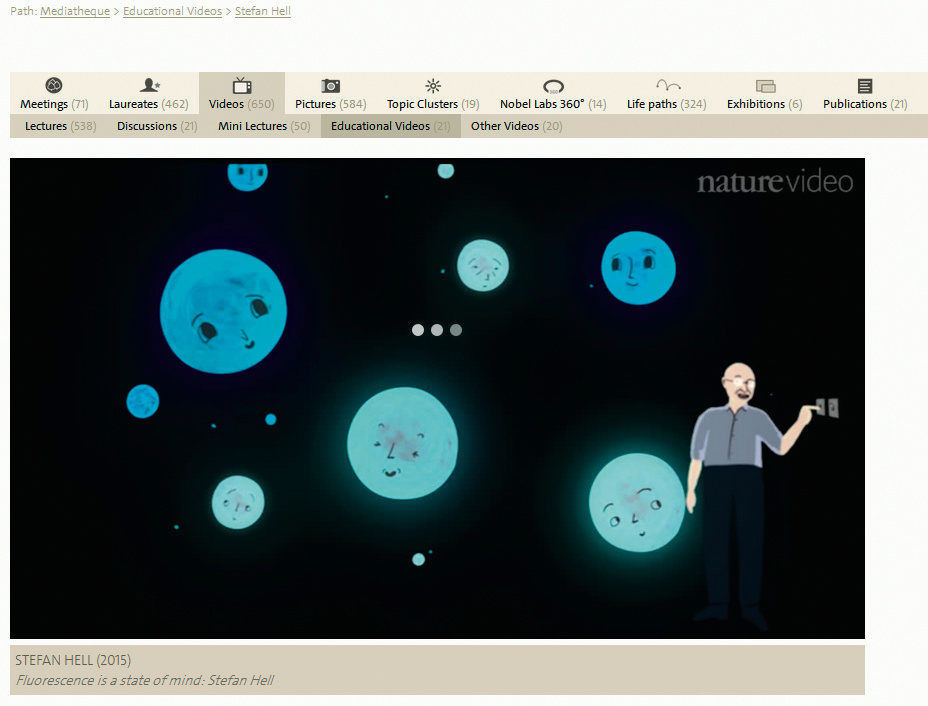928x706 pixels.
Task: Click the three loading dots in video
Action: tap(437, 330)
